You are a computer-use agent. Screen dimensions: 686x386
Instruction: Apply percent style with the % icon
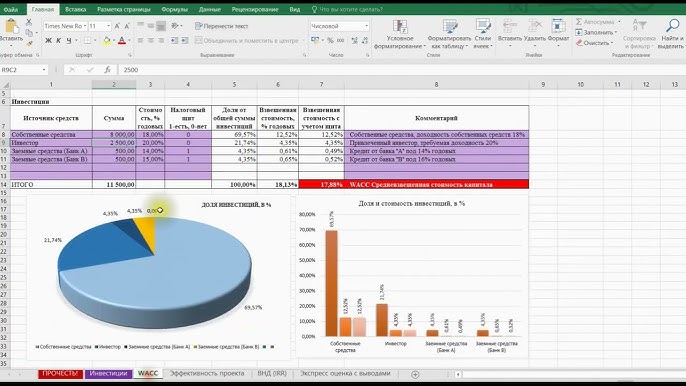pyautogui.click(x=330, y=40)
